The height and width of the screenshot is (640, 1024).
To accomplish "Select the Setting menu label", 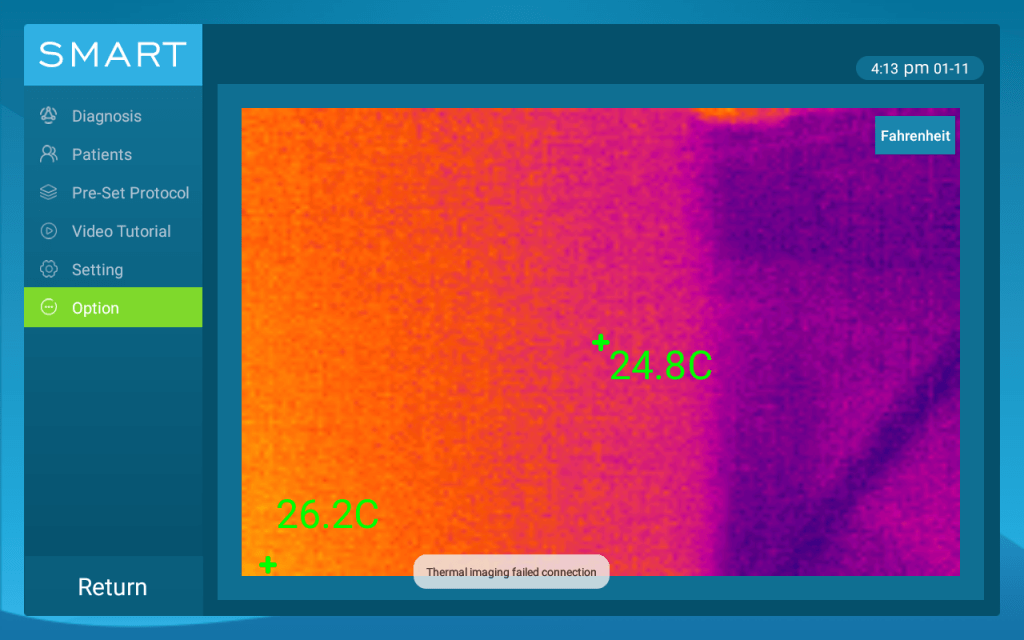I will pyautogui.click(x=97, y=270).
